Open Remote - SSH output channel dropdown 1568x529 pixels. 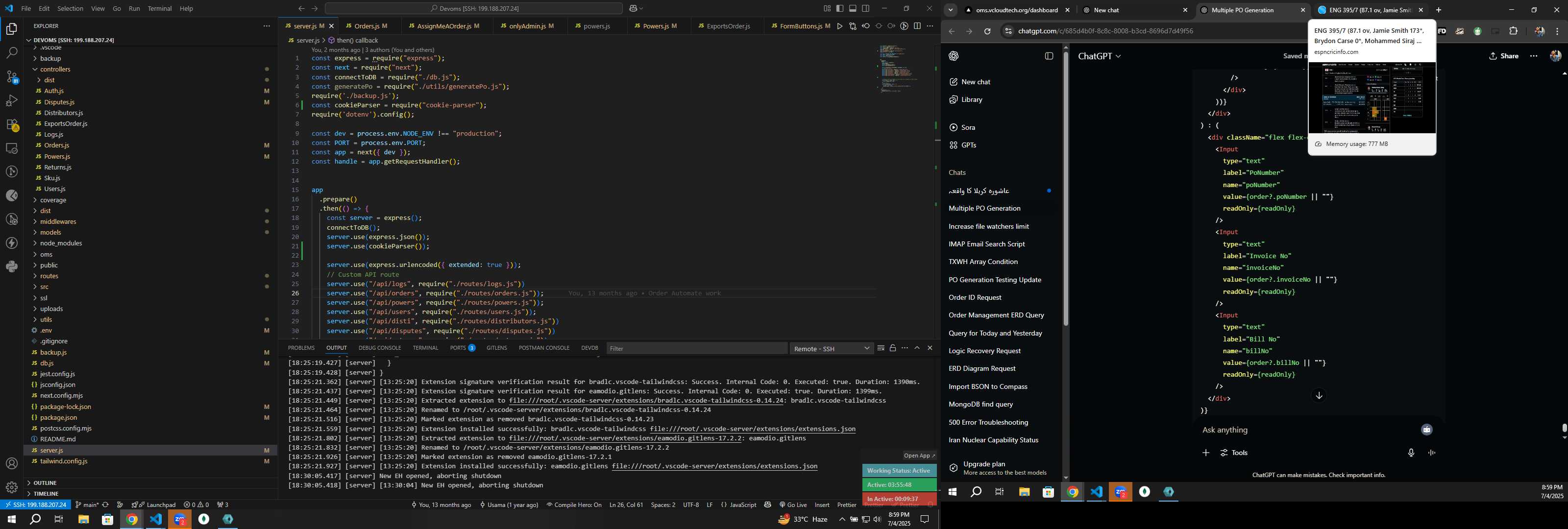click(x=832, y=348)
